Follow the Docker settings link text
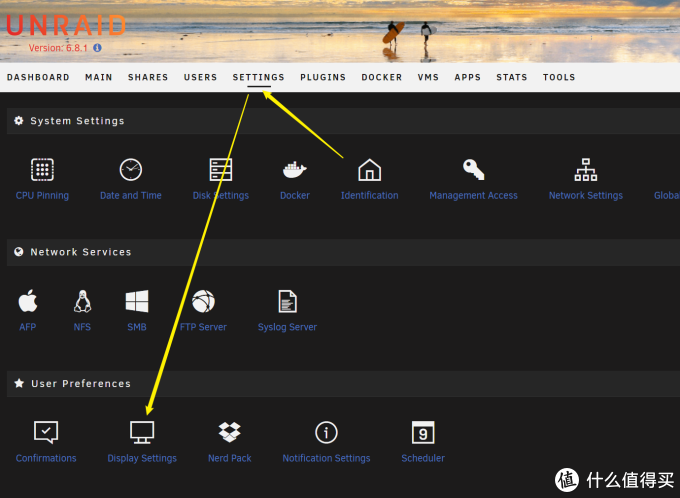This screenshot has height=498, width=680. click(x=295, y=196)
